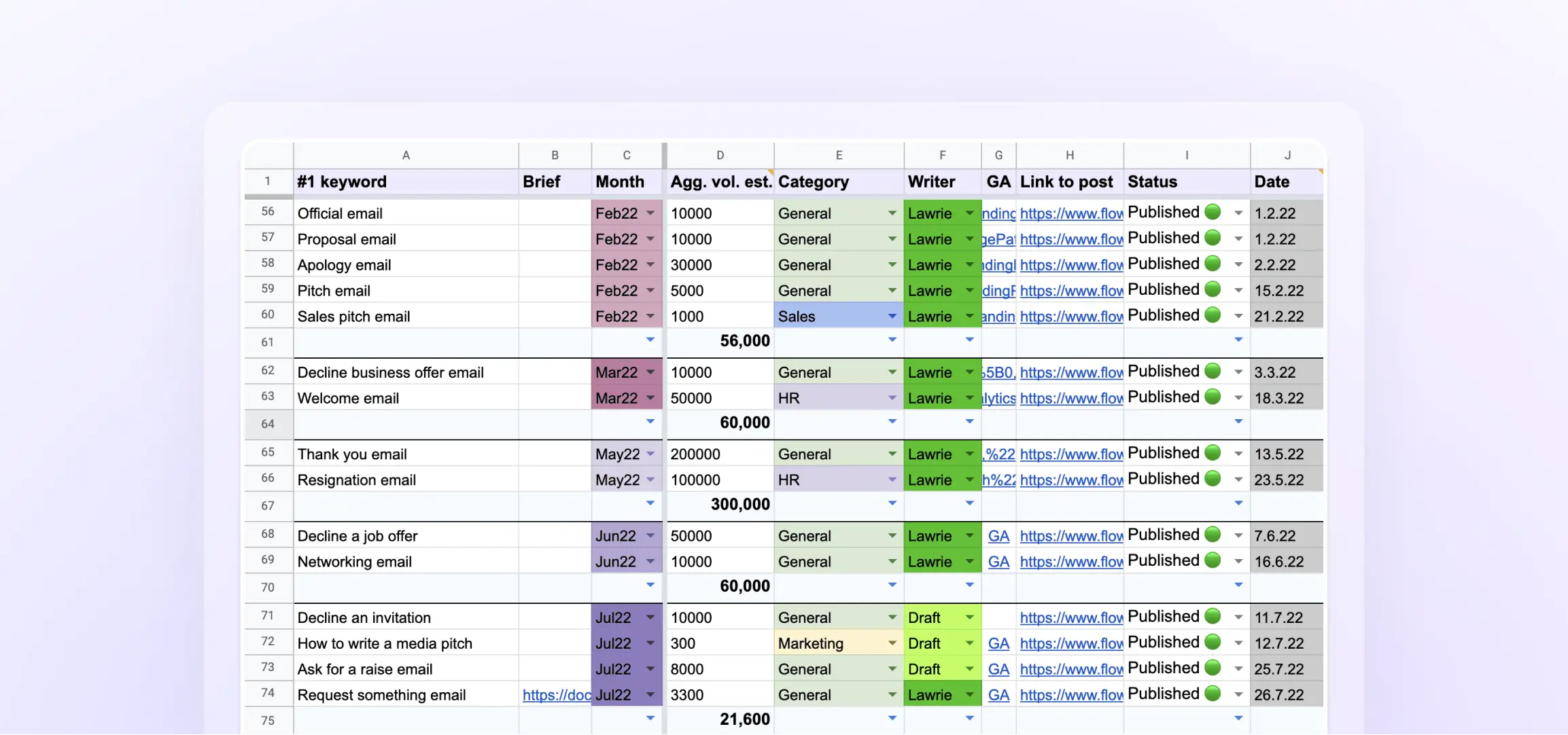Viewport: 1568px width, 735px height.
Task: Click the note marker on the Agg. vol. est. header
Action: point(769,172)
